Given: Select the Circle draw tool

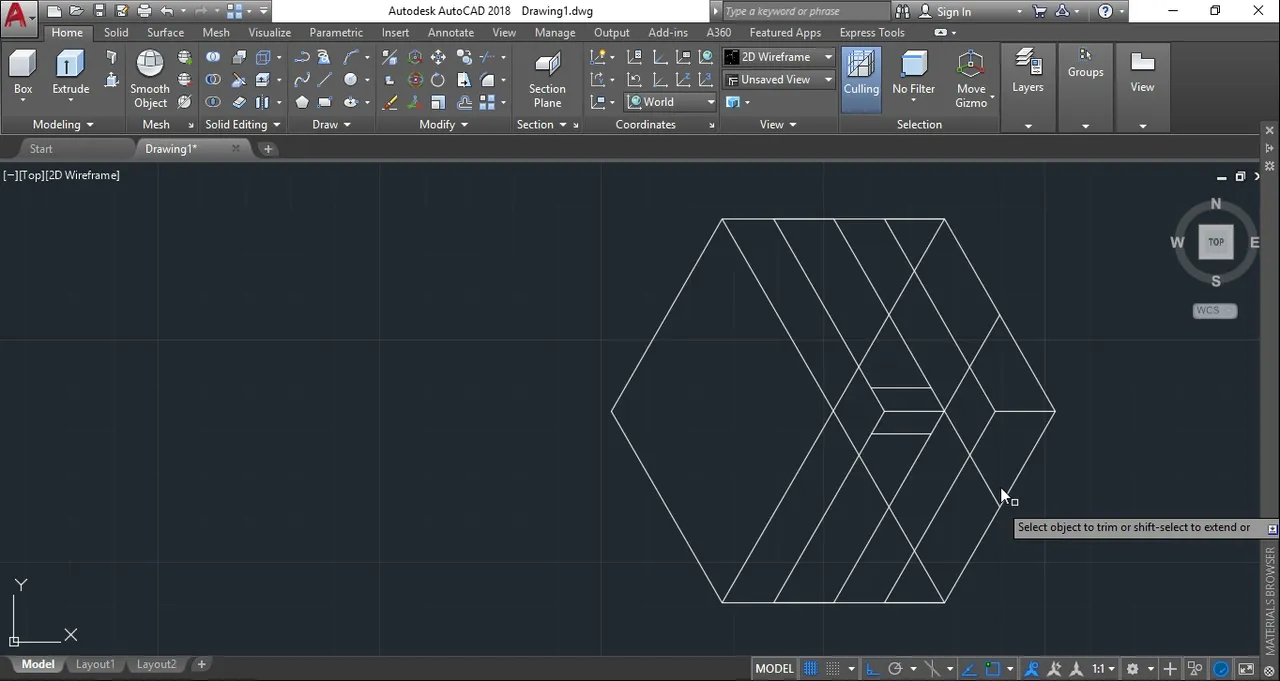Looking at the screenshot, I should (x=350, y=79).
